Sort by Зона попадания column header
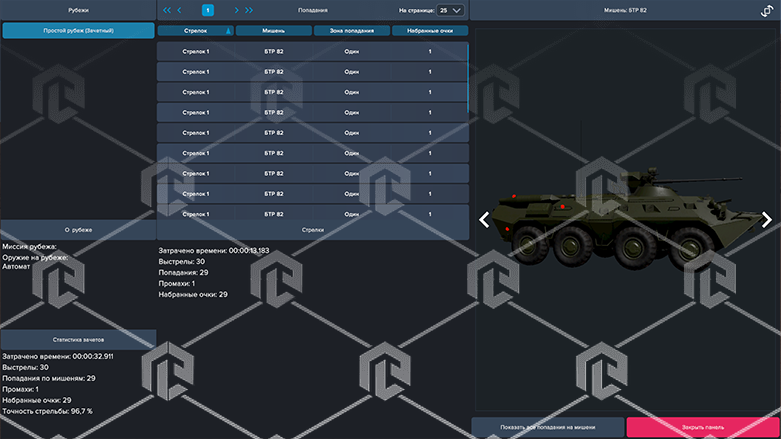Viewport: 781px width, 439px height. 351,31
